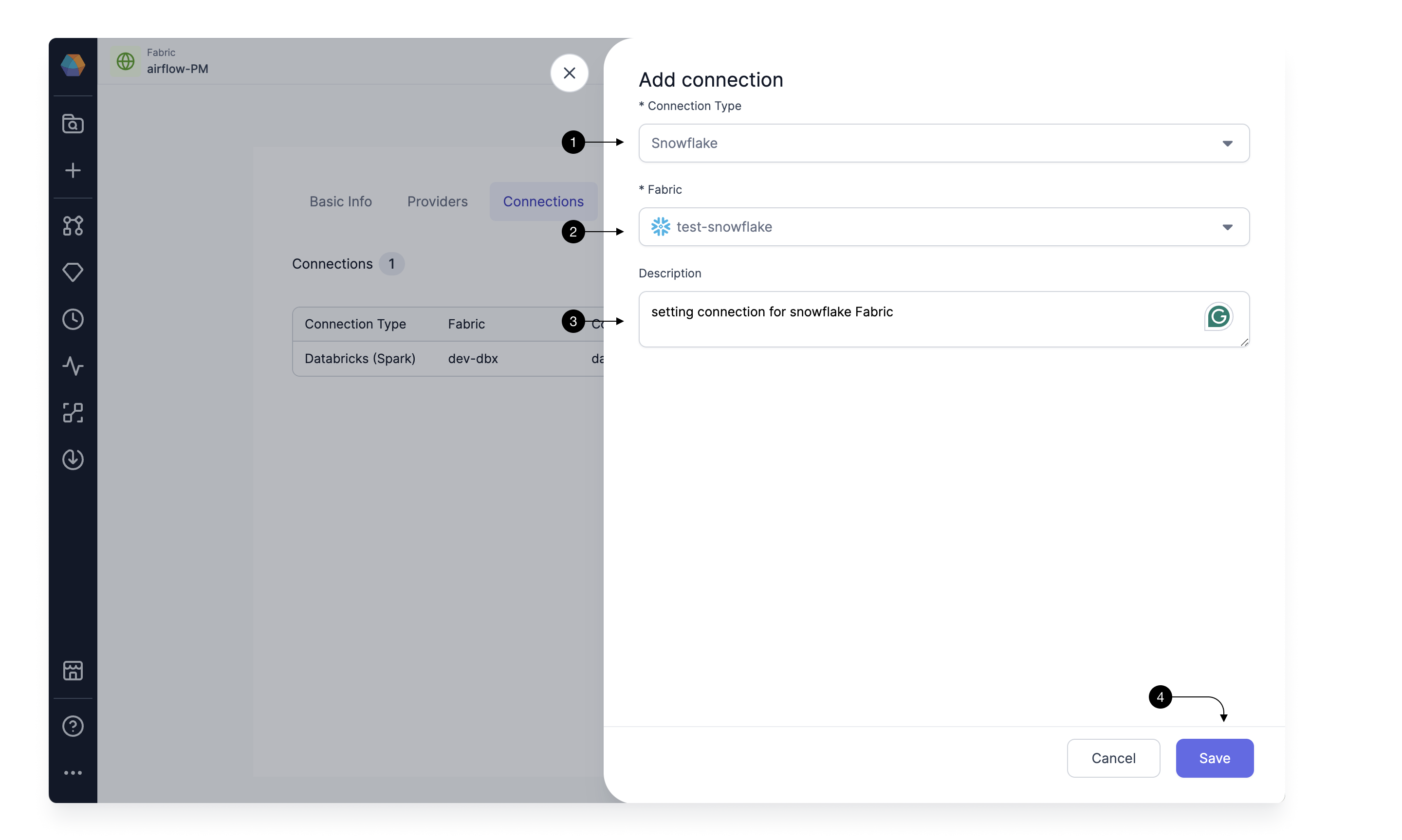Open the git branching icon in sidebar
This screenshot has width=1402, height=840.
click(x=73, y=226)
